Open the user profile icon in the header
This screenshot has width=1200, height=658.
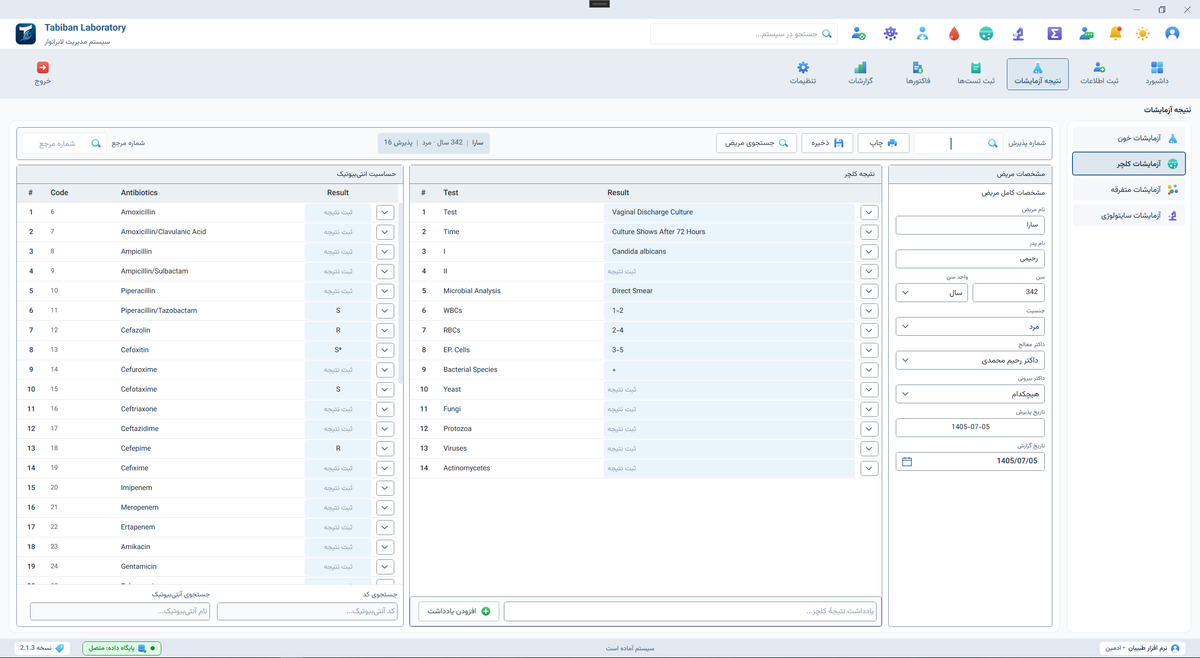1172,34
